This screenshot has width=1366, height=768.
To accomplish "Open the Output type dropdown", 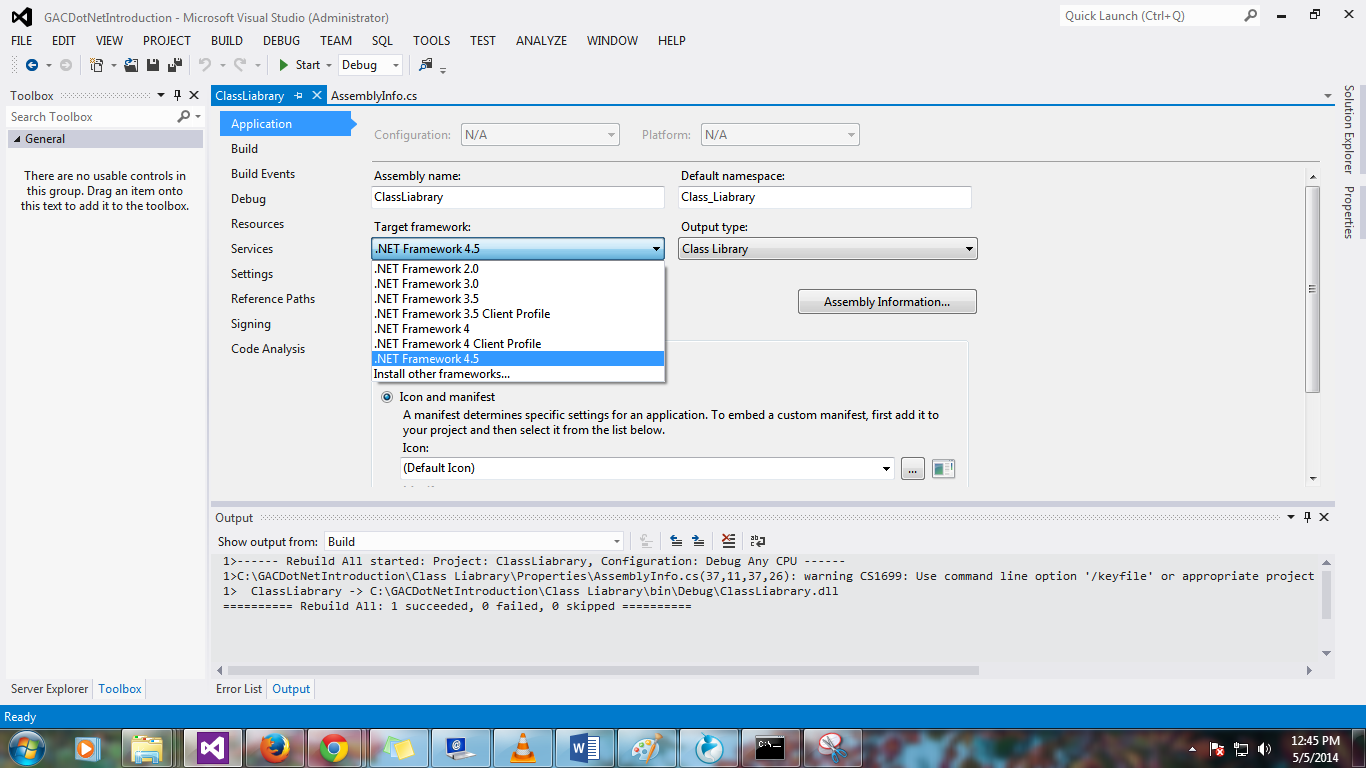I will click(968, 248).
